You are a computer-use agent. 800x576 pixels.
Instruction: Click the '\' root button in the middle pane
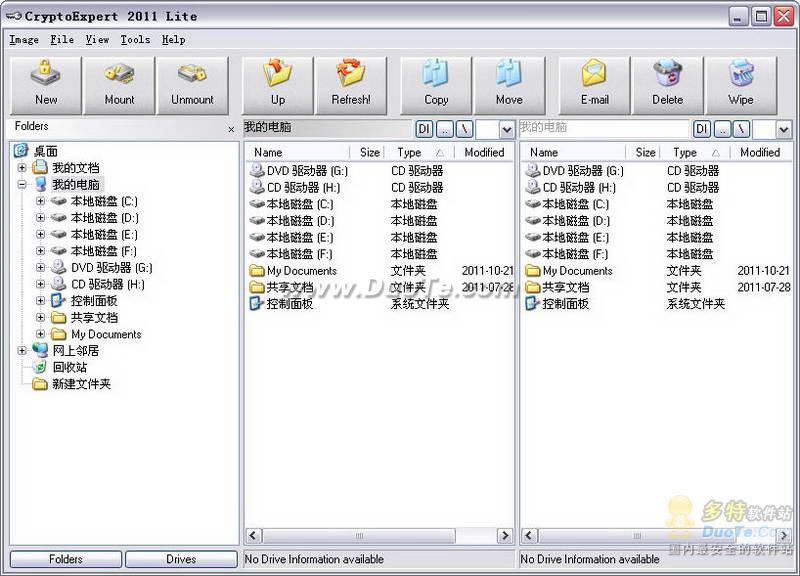pos(465,130)
